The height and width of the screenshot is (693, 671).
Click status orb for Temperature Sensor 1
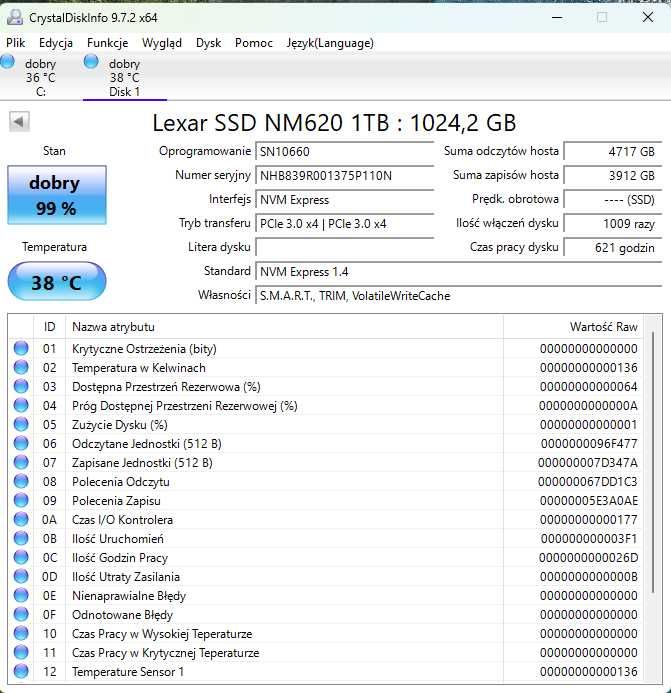(x=21, y=671)
